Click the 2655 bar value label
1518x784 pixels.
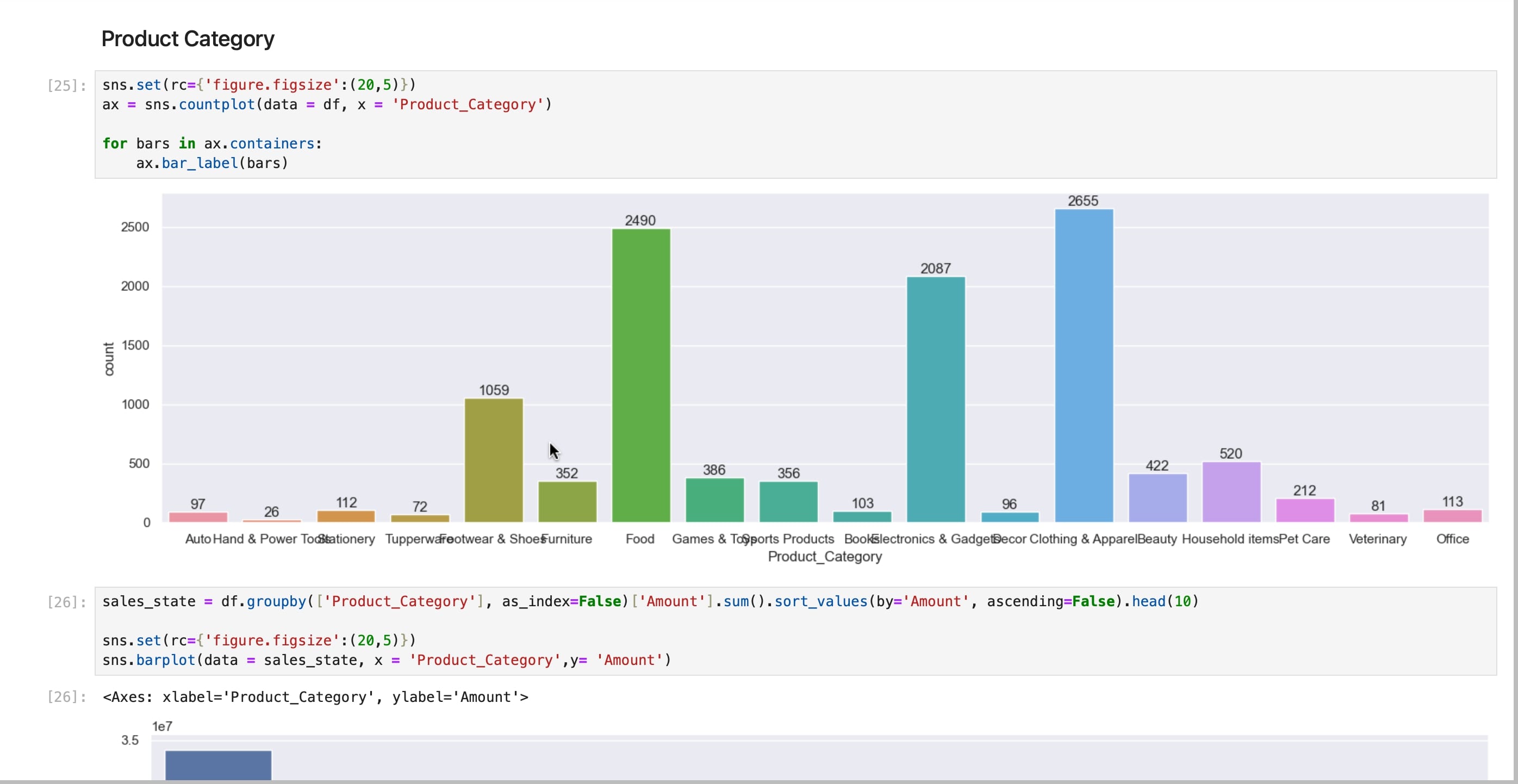pos(1082,201)
